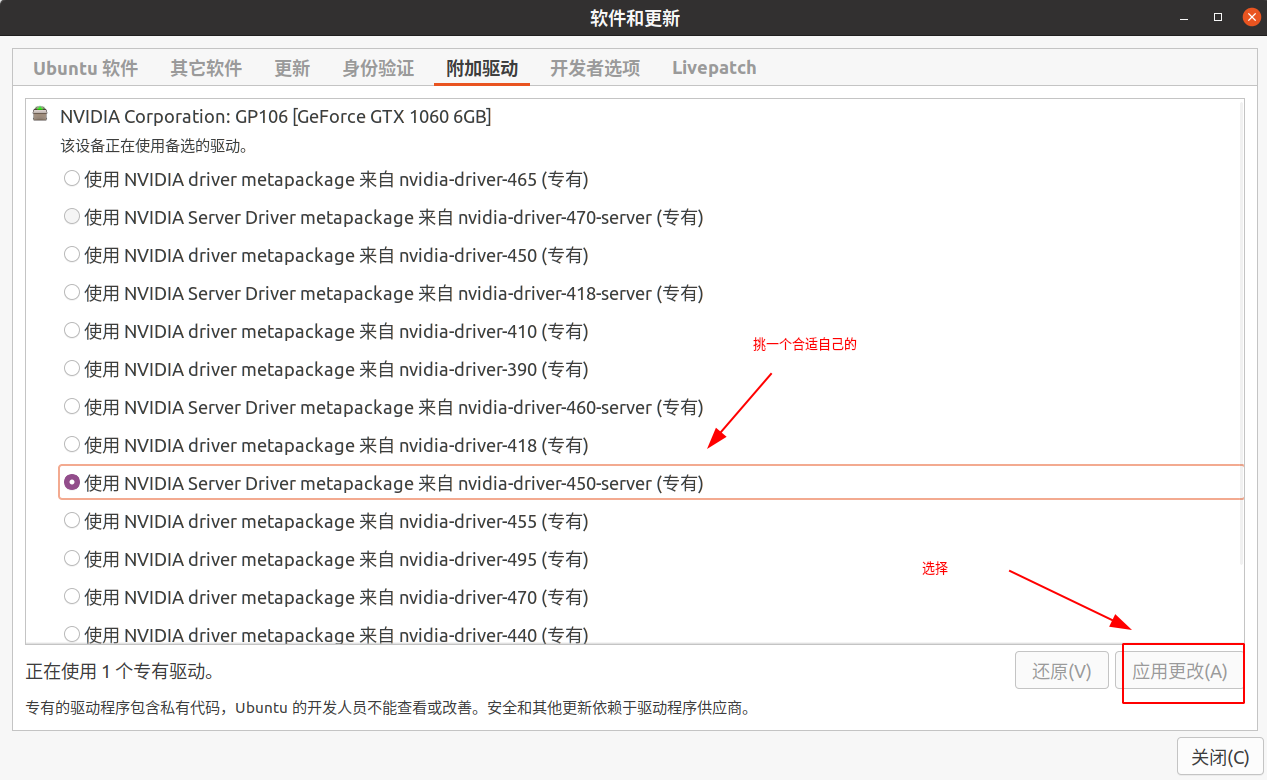Screen dimensions: 1267x780
Task: Click the 正在使用 1 个专有驱动 status line
Action: [119, 670]
